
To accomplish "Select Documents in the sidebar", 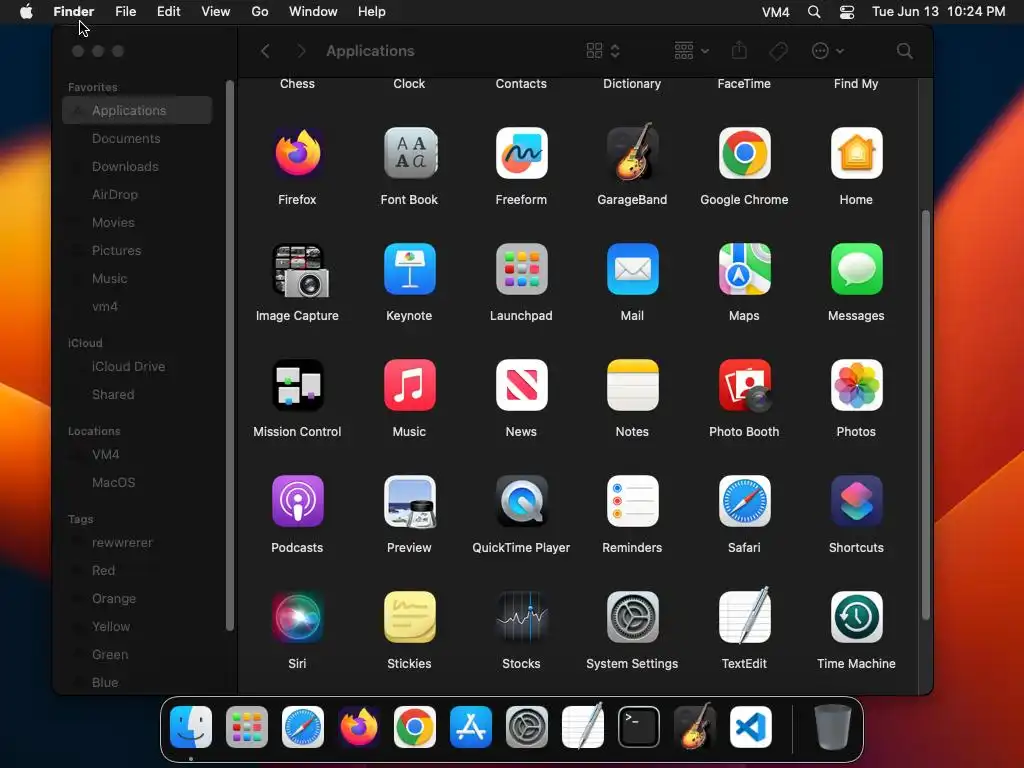I will [x=137, y=138].
